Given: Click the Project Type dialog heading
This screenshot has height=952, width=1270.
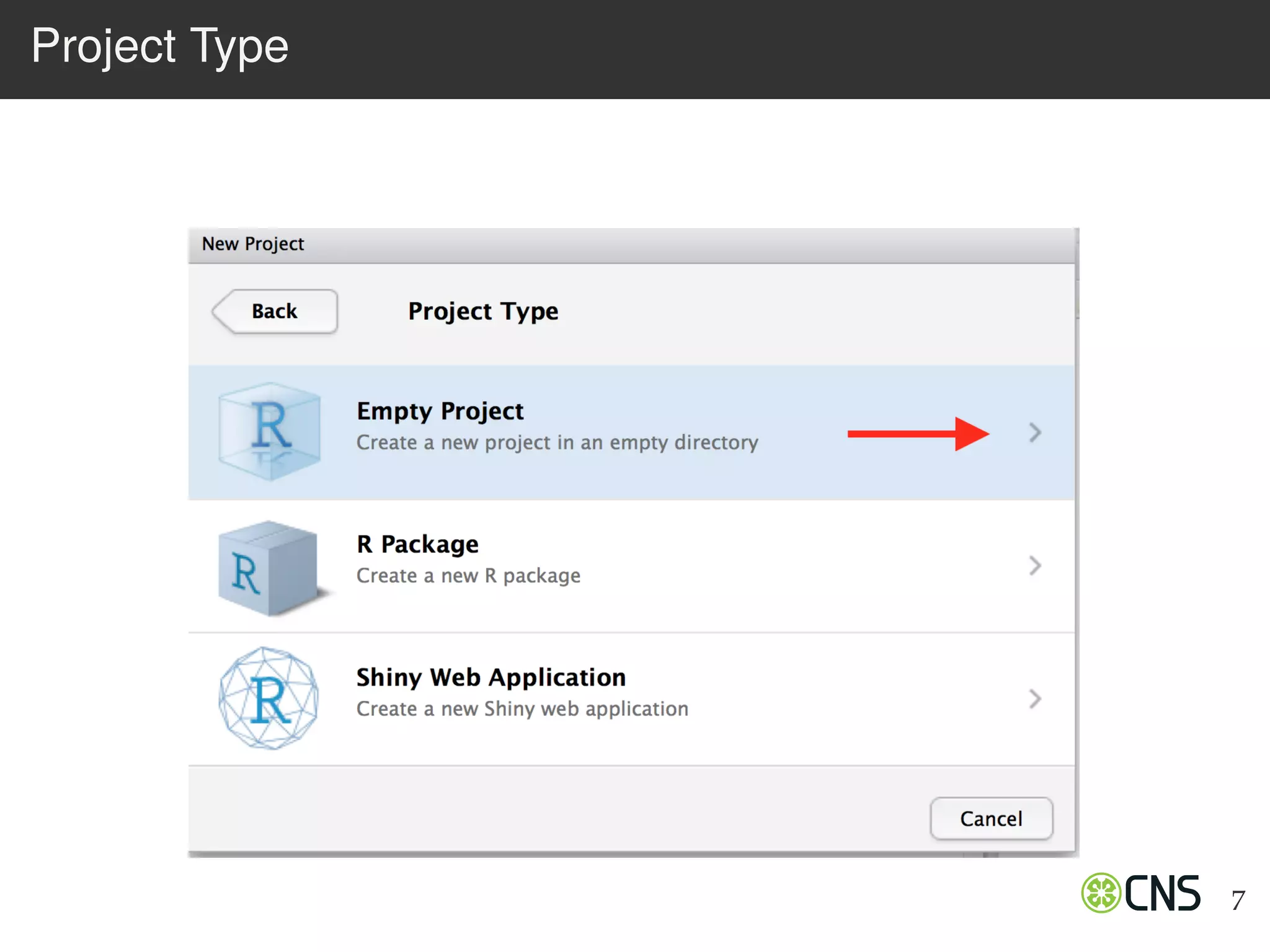Looking at the screenshot, I should pyautogui.click(x=483, y=311).
